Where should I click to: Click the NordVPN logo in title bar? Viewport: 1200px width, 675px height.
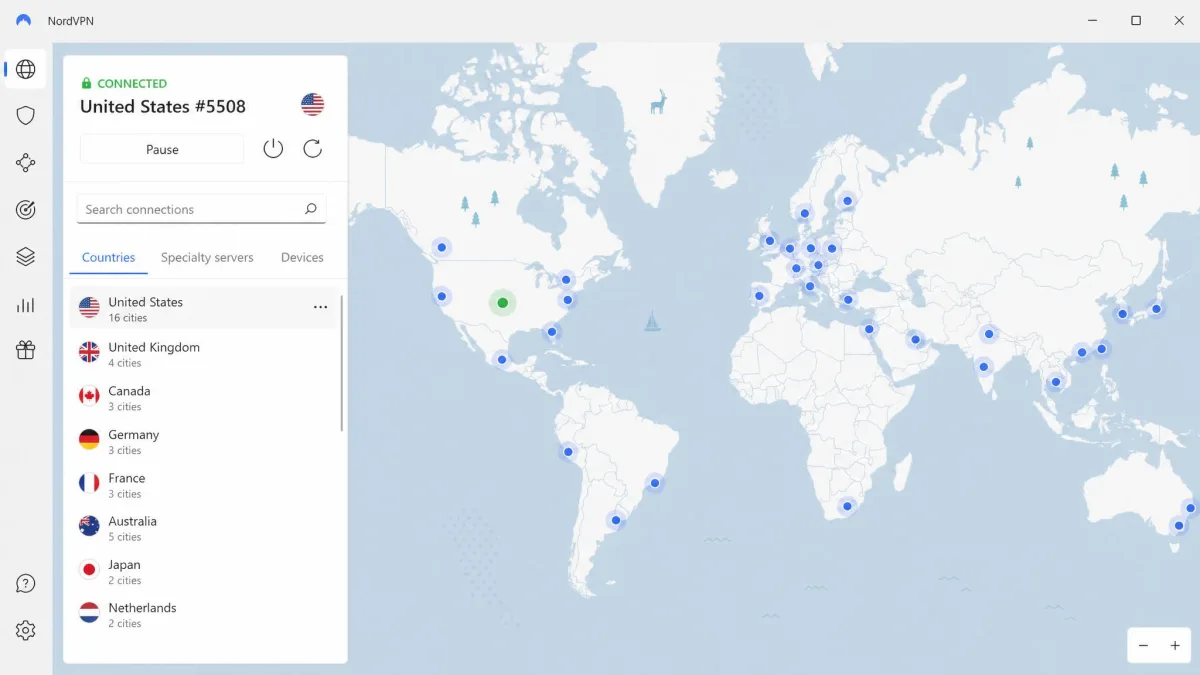tap(24, 20)
